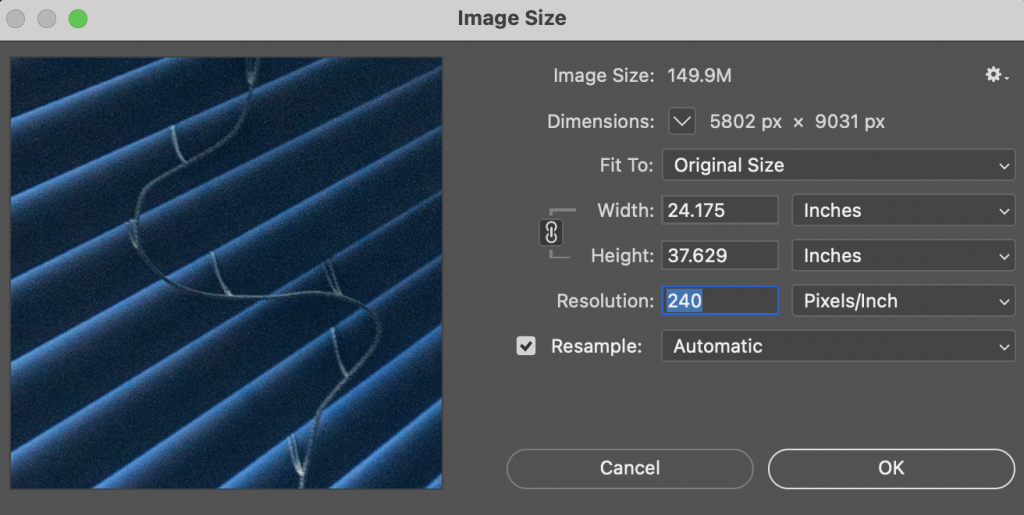Image resolution: width=1024 pixels, height=515 pixels.
Task: Toggle the constrain proportions chain link icon
Action: click(x=551, y=233)
